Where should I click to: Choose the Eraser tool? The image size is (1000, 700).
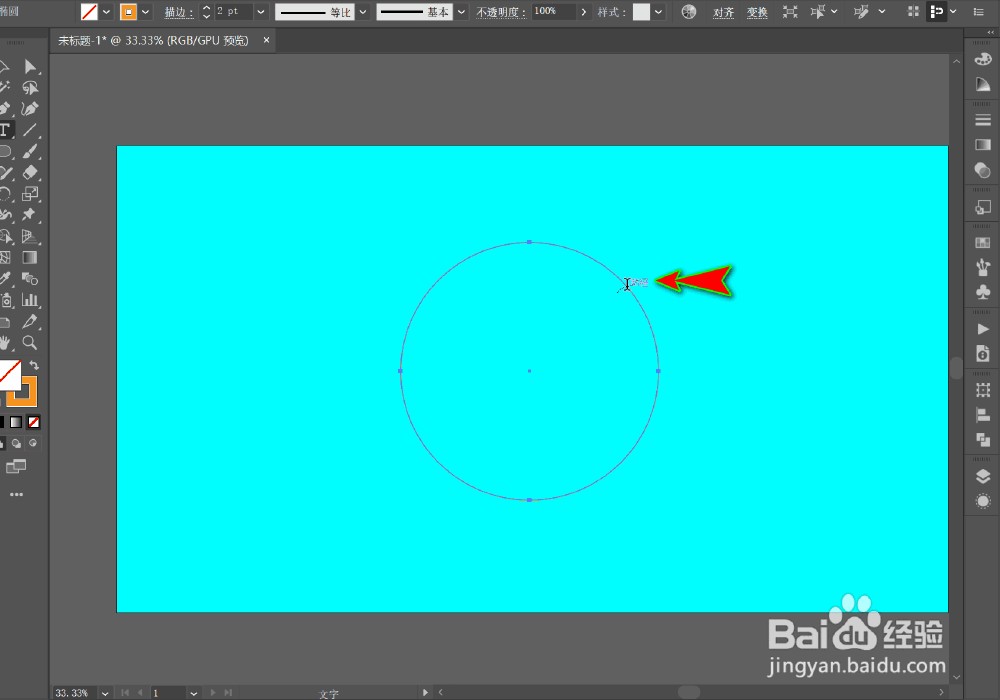pos(30,173)
